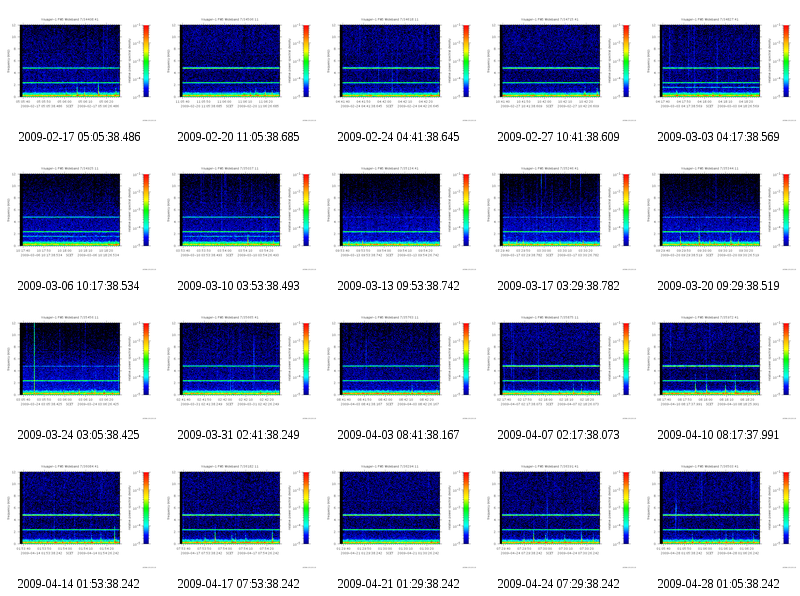Screen dimensions: 800x596
Task: Click the caption text 2009-04-14 01:53:38.242
Action: pyautogui.click(x=79, y=584)
